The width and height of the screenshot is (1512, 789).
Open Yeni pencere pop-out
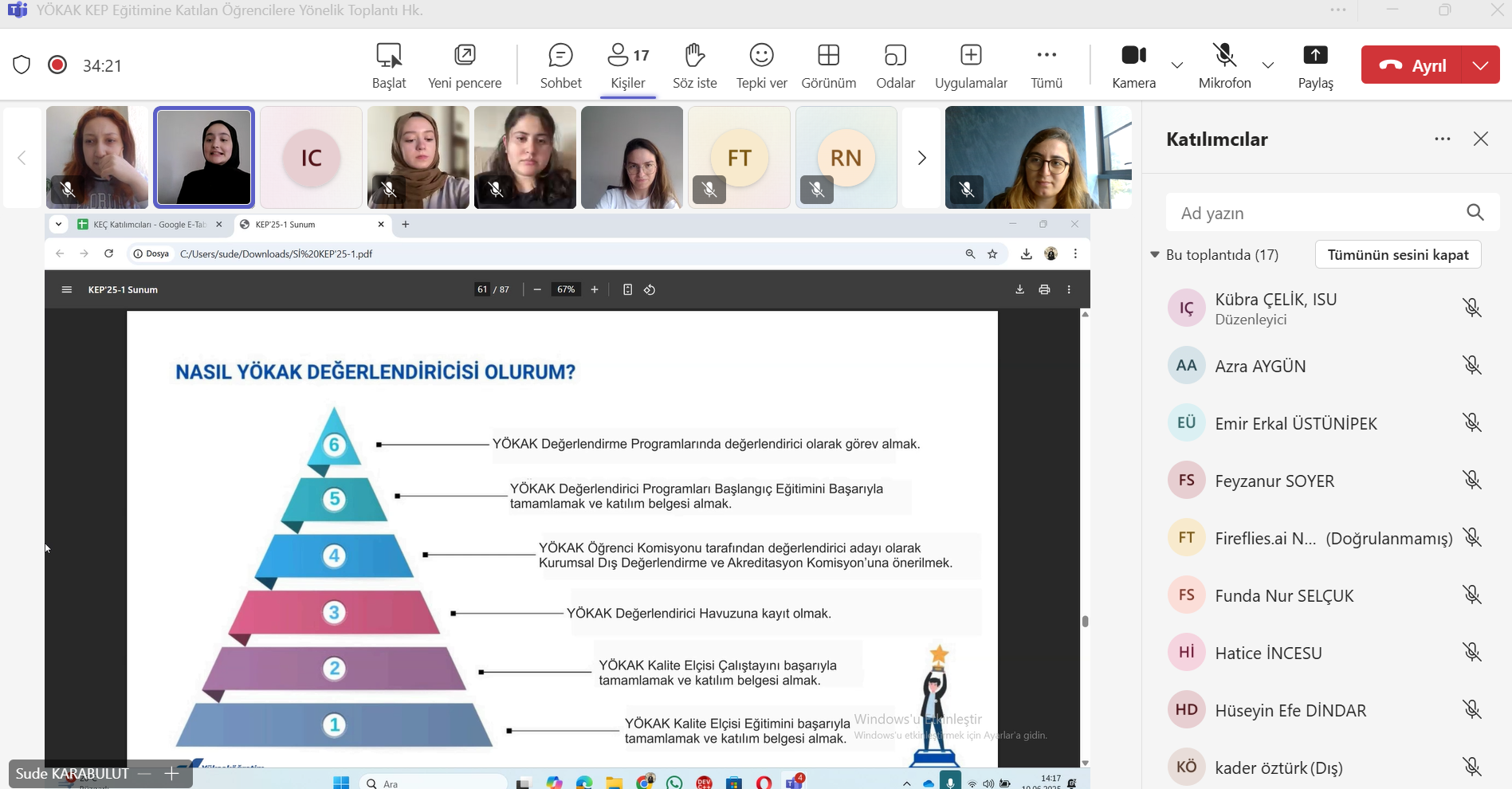click(465, 65)
